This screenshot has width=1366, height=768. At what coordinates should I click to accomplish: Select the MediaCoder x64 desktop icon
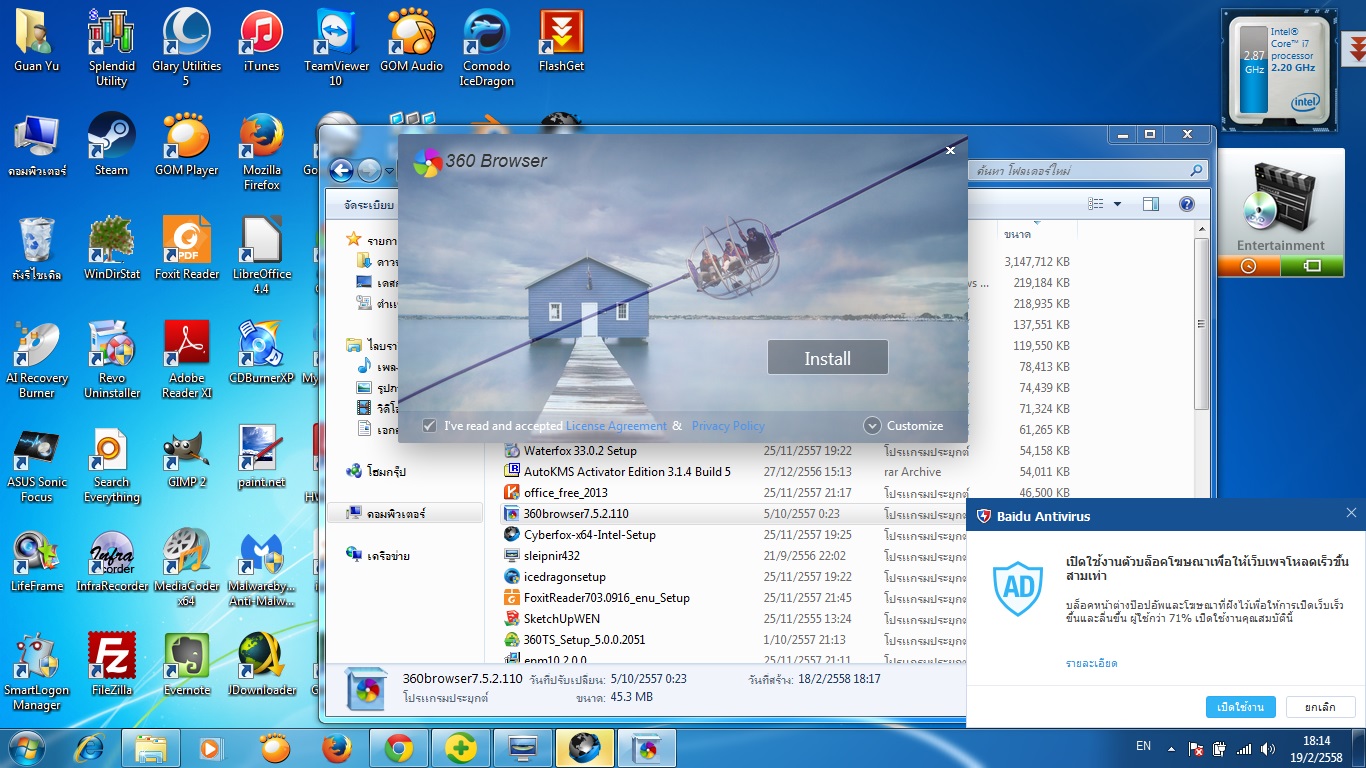pyautogui.click(x=186, y=568)
